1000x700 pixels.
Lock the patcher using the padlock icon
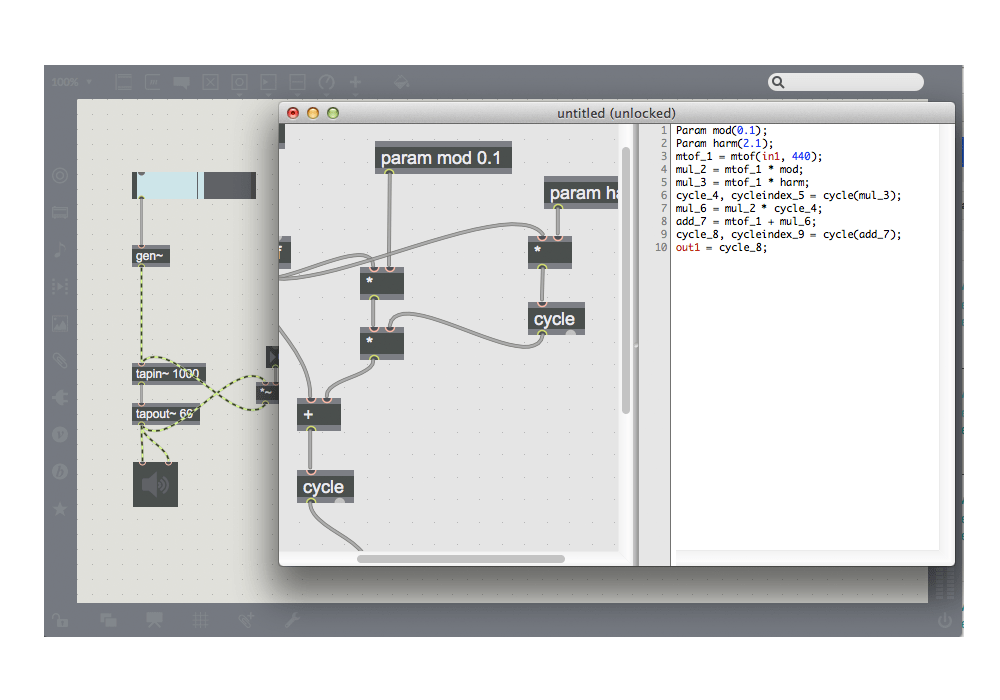(x=61, y=620)
